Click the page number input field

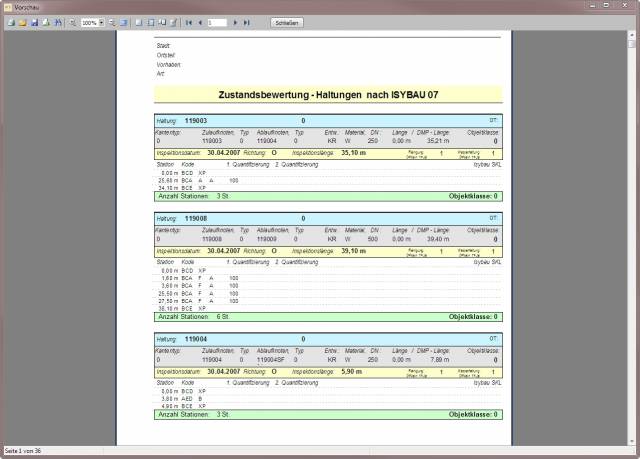217,23
